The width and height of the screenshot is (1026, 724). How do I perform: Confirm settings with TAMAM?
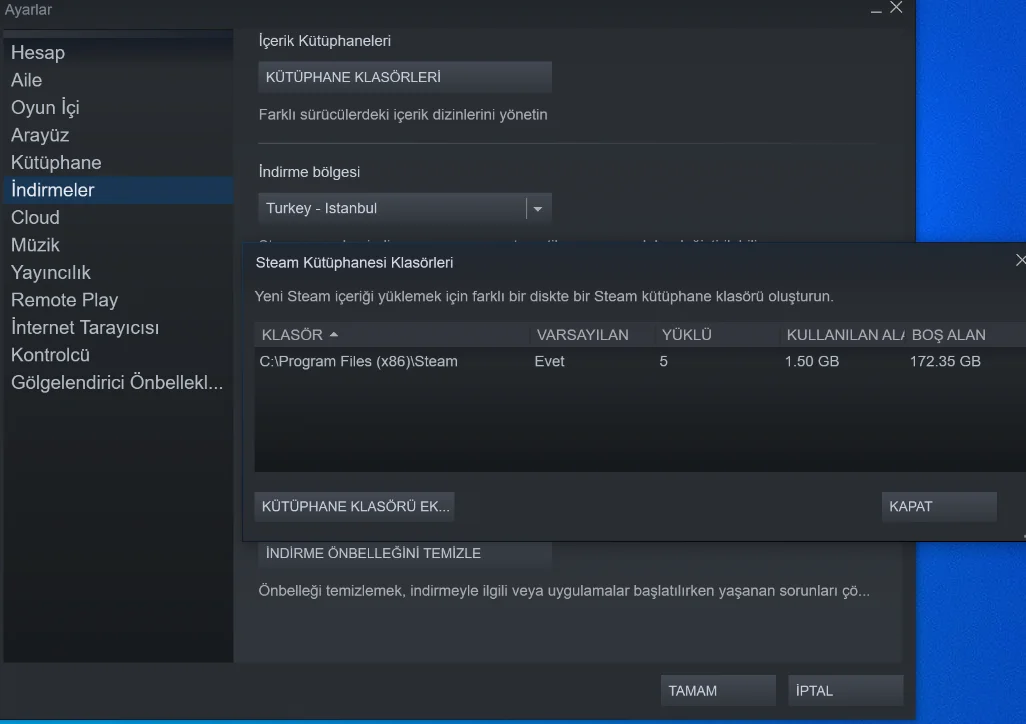(718, 691)
